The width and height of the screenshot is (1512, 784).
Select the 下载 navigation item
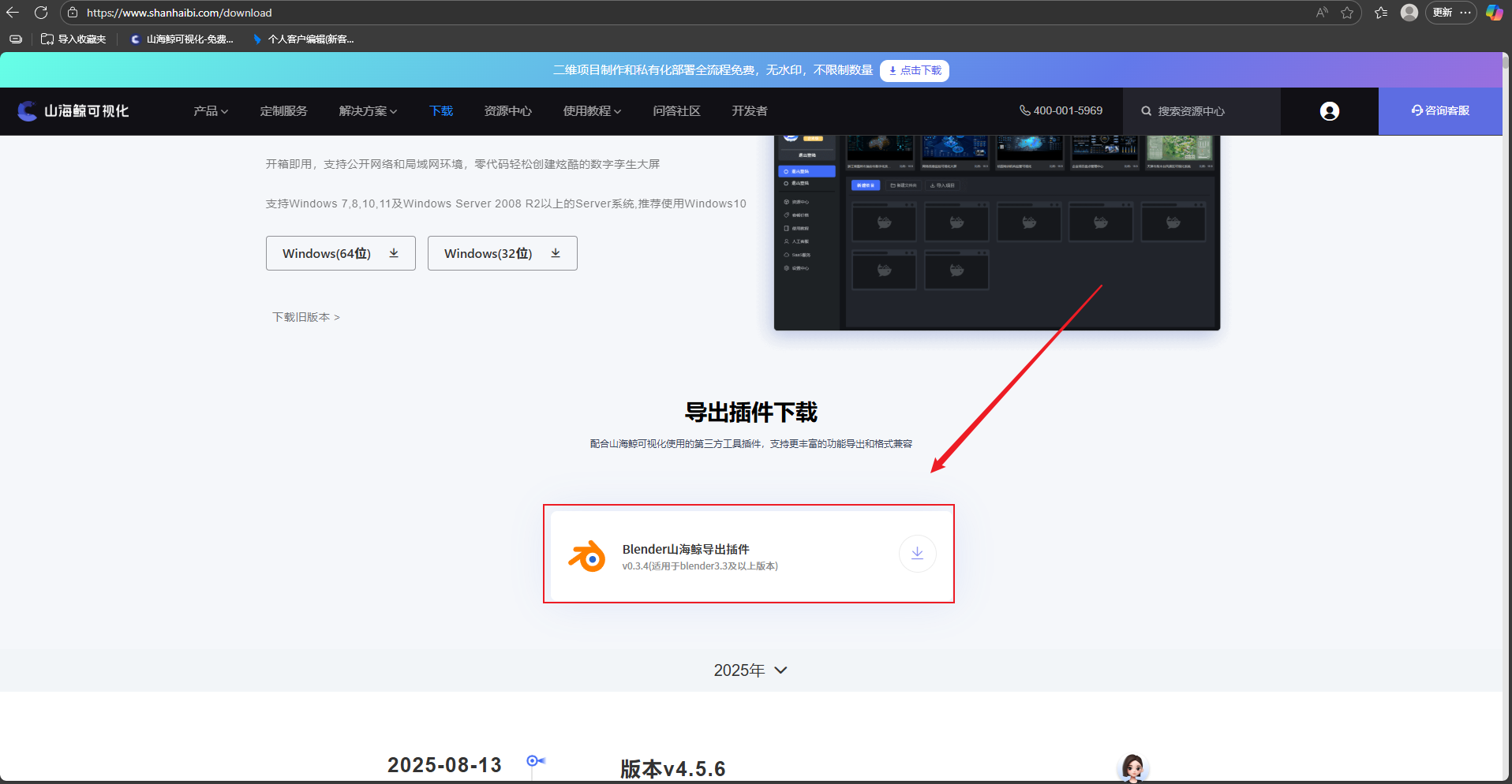coord(441,111)
